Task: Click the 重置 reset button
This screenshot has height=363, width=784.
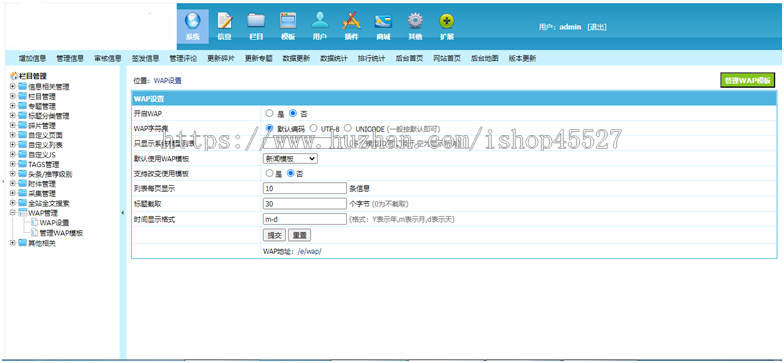Action: click(x=300, y=235)
